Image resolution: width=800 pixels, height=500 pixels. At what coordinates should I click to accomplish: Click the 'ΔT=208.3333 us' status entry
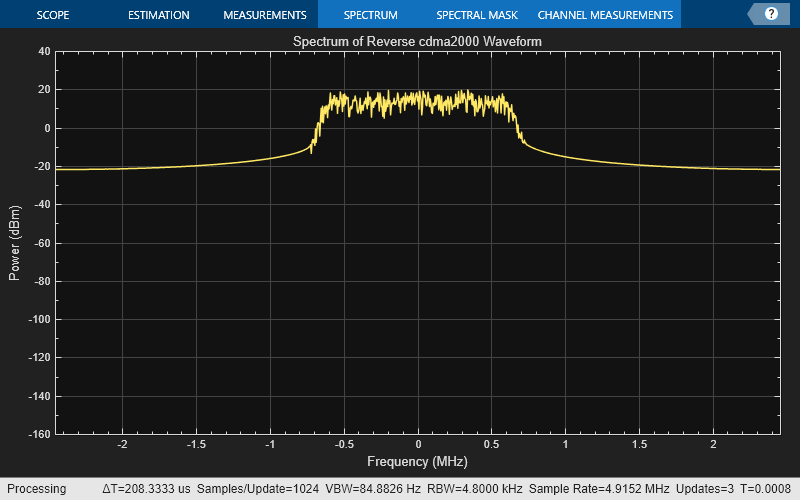146,489
